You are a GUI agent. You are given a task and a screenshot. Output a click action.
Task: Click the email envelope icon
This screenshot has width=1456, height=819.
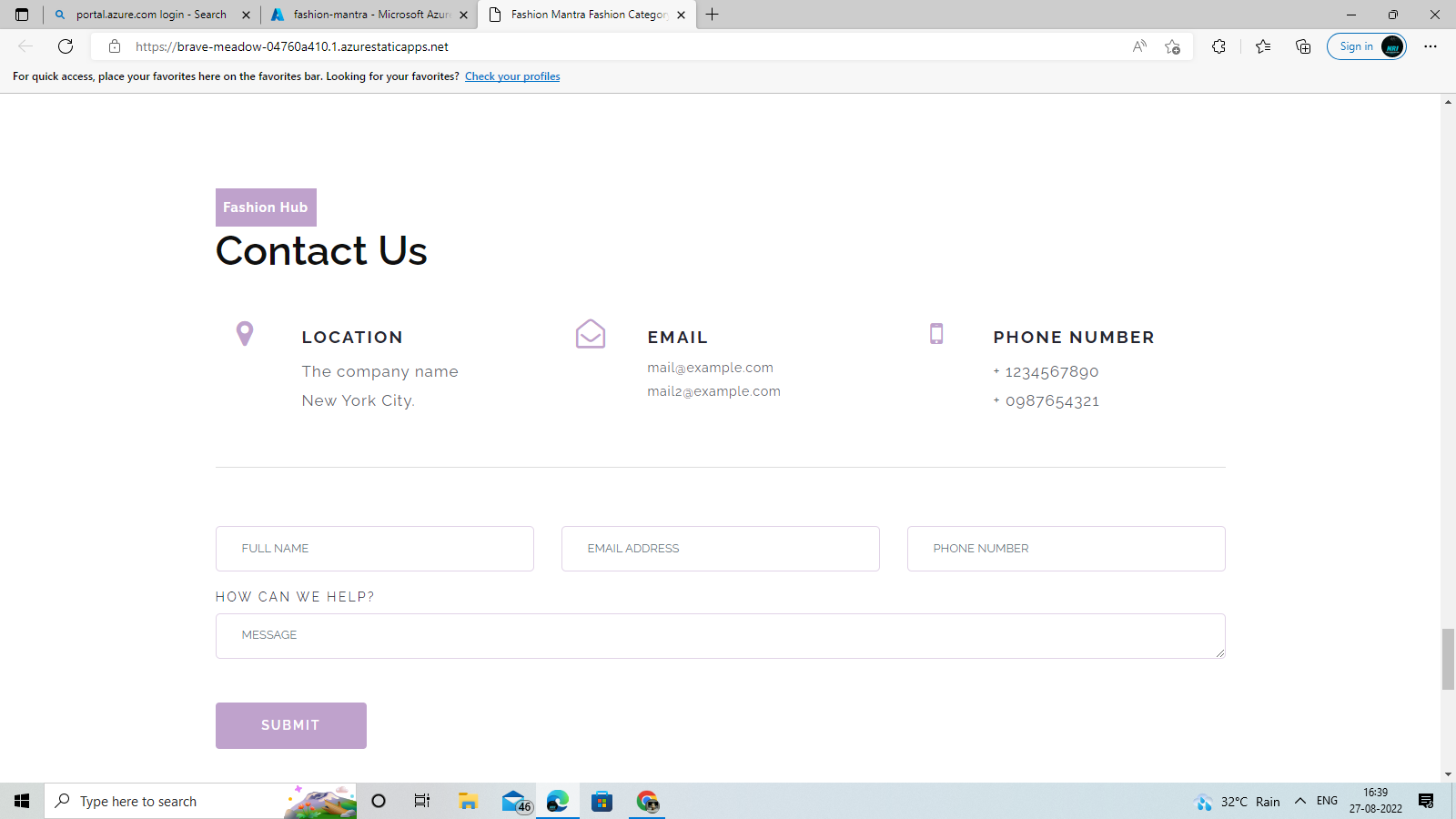(591, 334)
